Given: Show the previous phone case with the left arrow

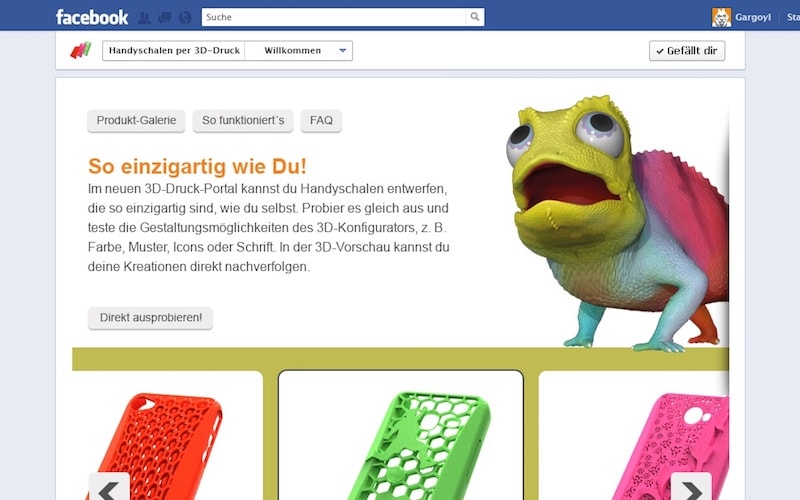Looking at the screenshot, I should (x=109, y=489).
